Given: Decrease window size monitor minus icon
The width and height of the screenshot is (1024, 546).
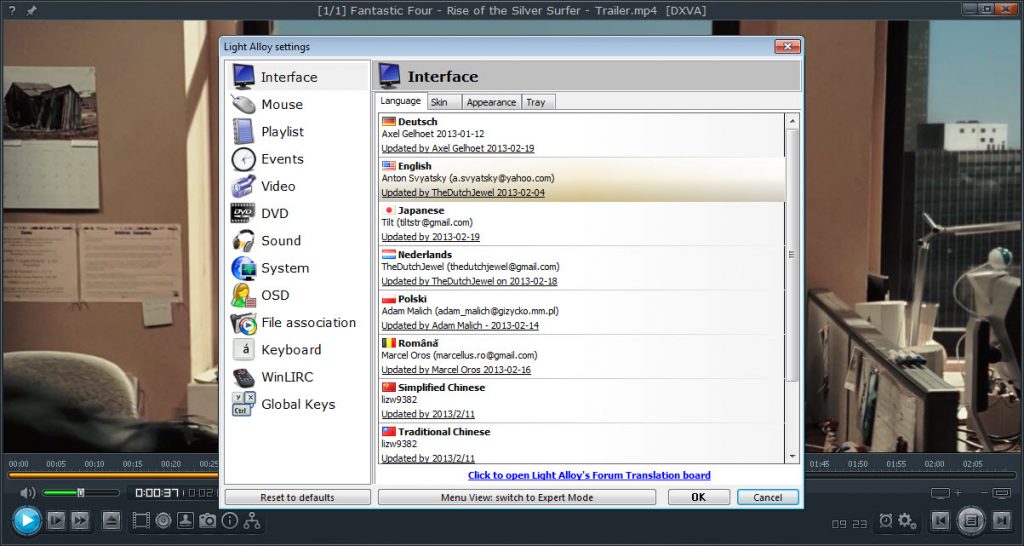Looking at the screenshot, I should (997, 493).
